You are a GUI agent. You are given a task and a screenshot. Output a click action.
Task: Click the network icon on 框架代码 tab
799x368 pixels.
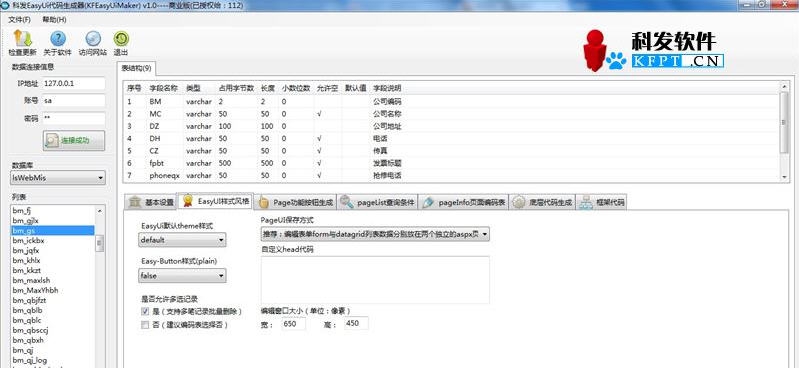coord(585,202)
